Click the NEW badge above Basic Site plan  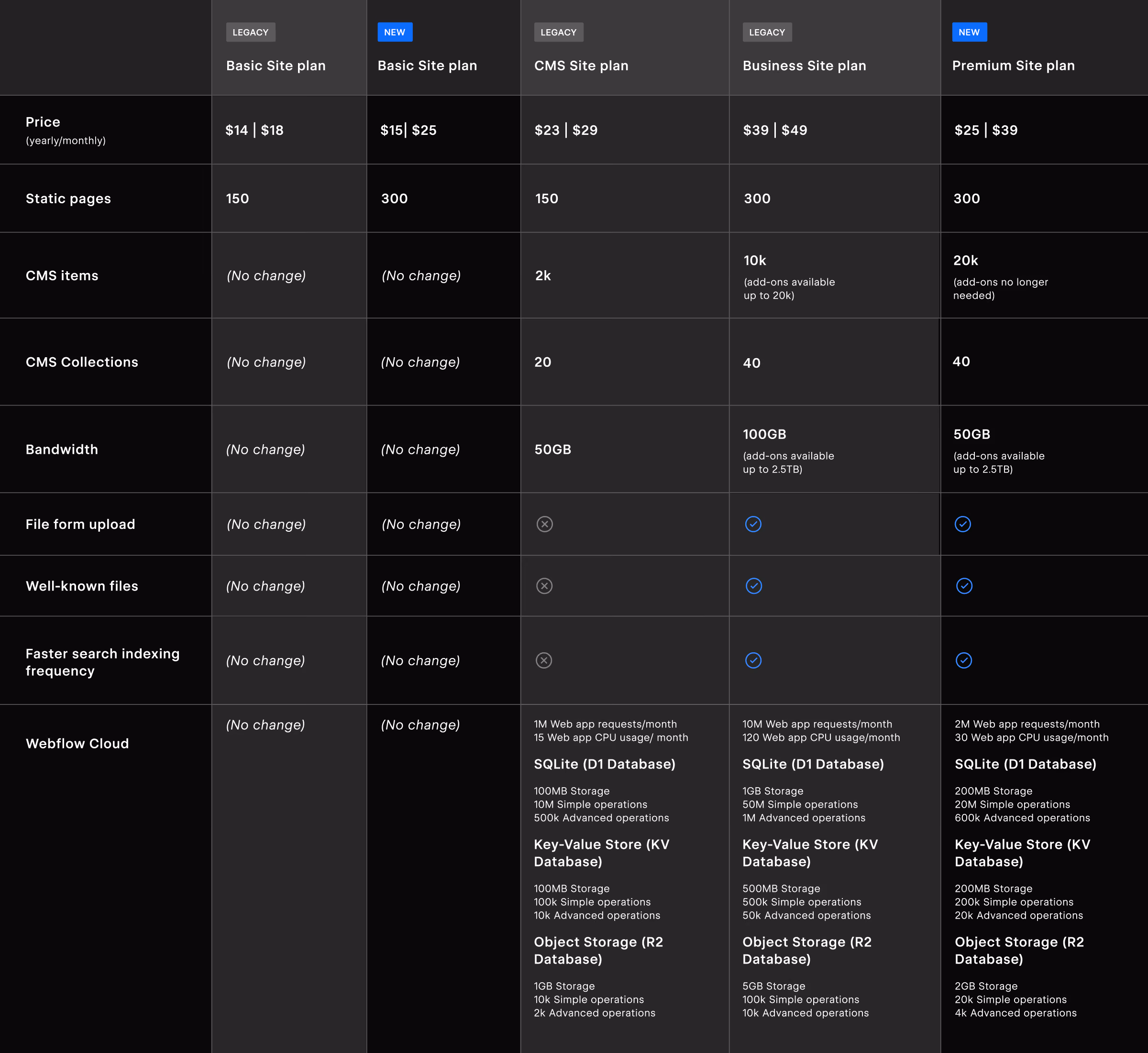click(x=395, y=33)
